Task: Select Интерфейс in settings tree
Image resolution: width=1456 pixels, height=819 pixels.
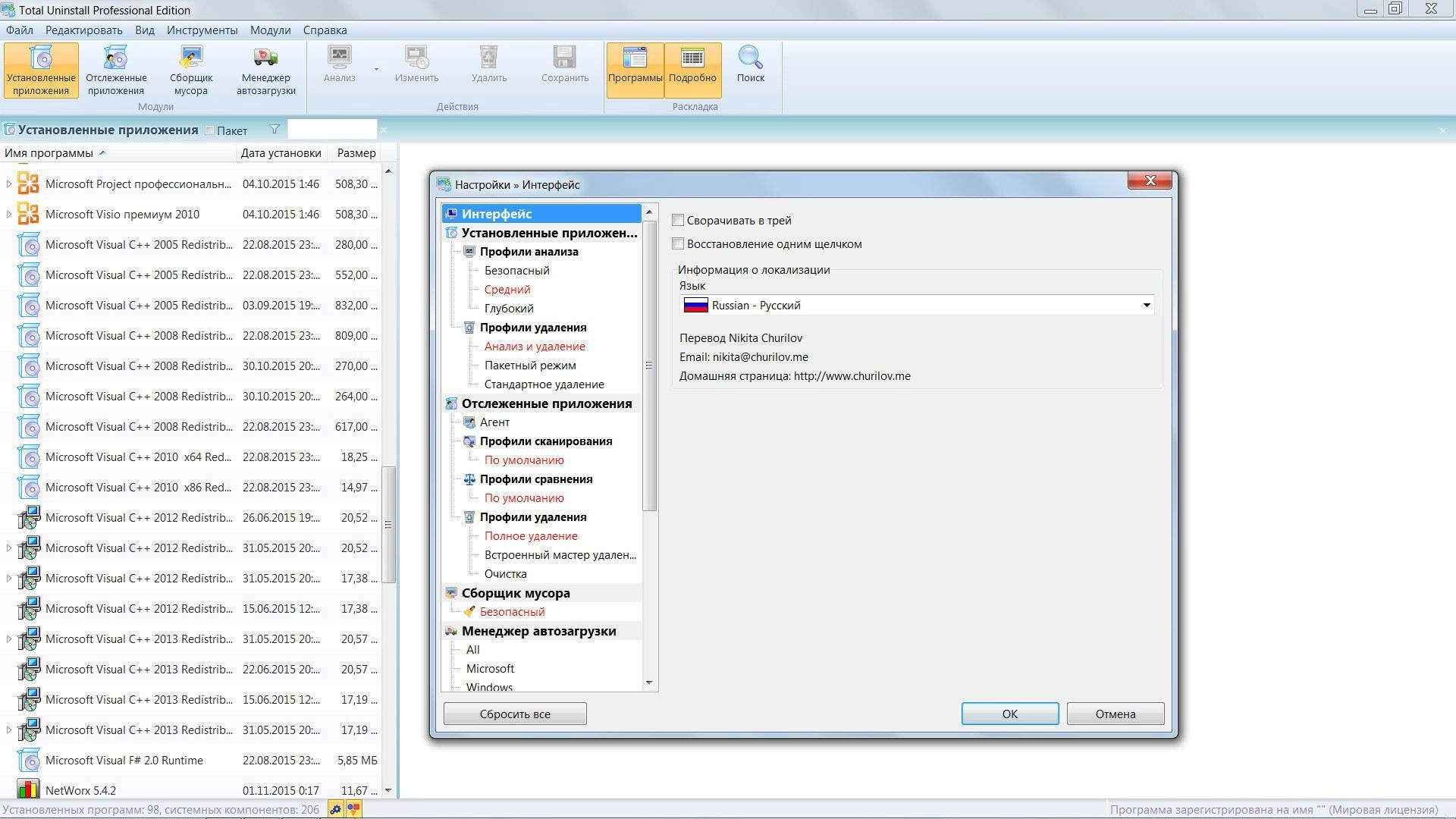Action: click(x=541, y=214)
